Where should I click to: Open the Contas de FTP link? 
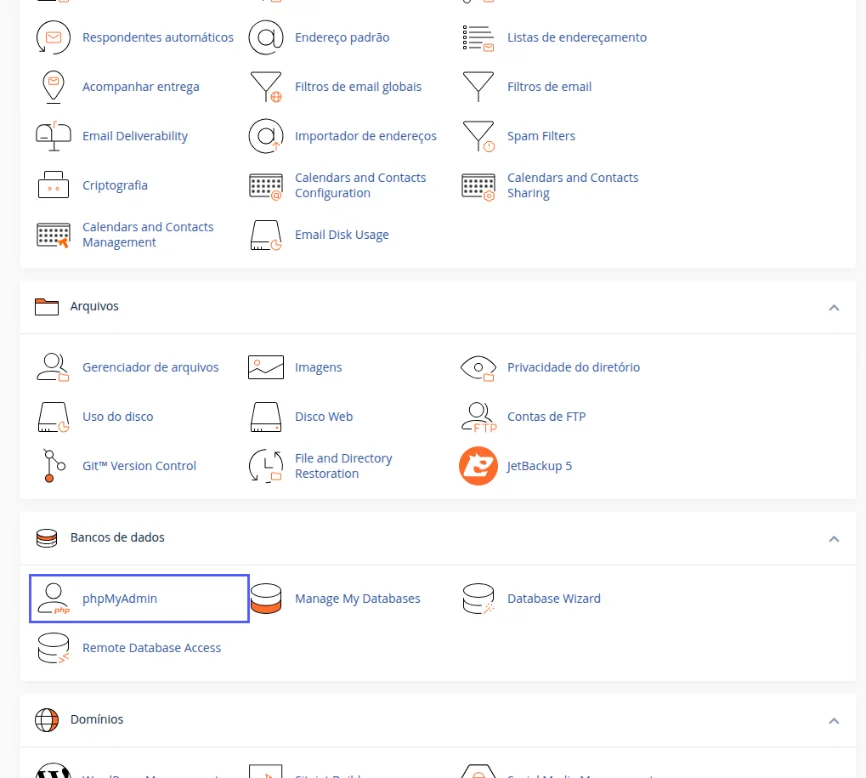pyautogui.click(x=546, y=416)
